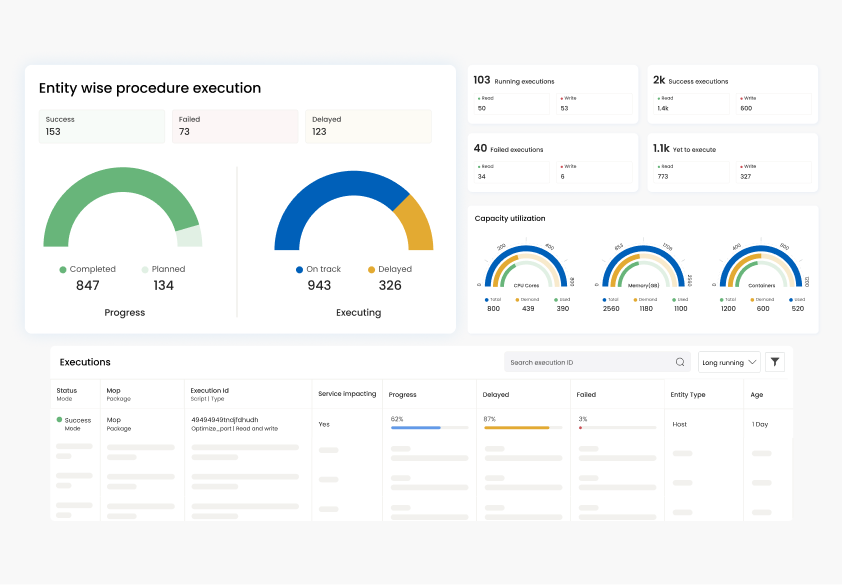Sort by the Status column header
Image resolution: width=842 pixels, height=585 pixels.
[67, 391]
